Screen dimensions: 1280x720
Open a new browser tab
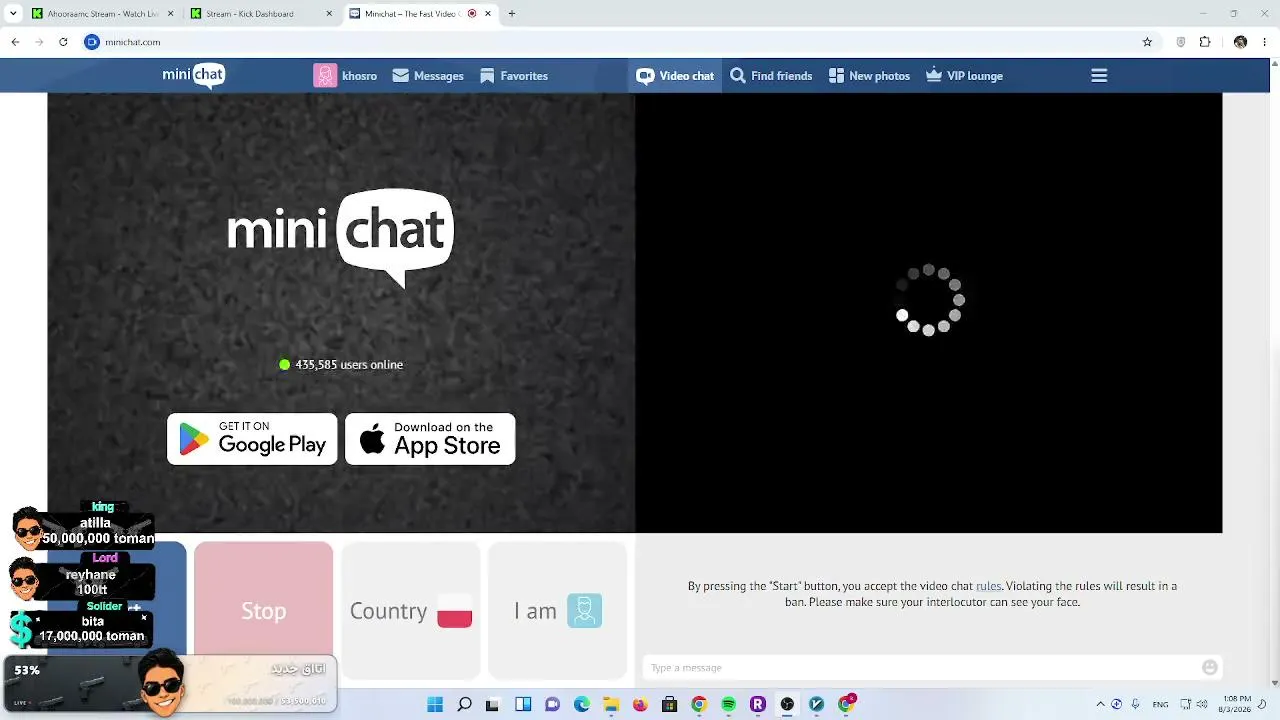pyautogui.click(x=512, y=14)
